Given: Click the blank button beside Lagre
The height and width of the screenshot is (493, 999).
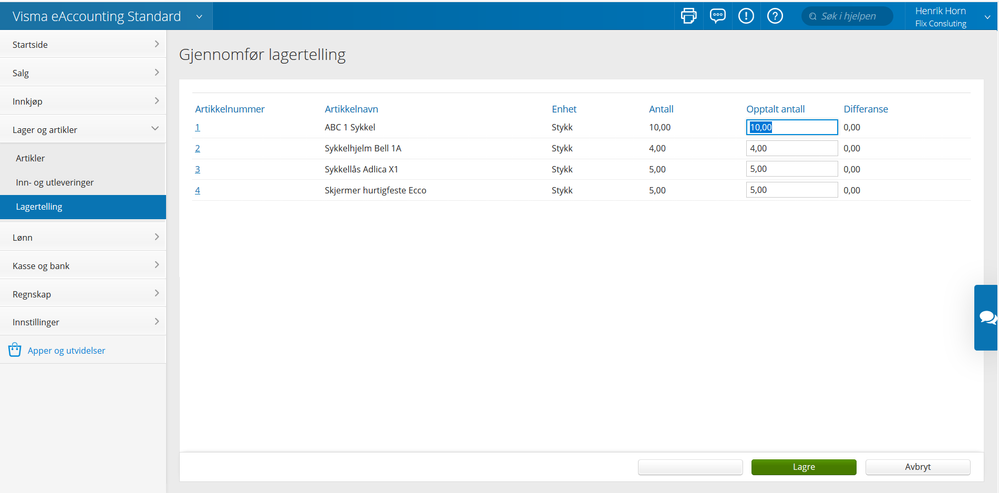Looking at the screenshot, I should point(691,467).
